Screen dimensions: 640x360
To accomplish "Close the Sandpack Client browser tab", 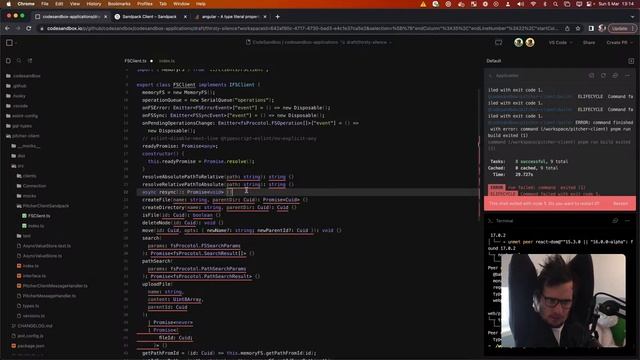I will coord(185,17).
